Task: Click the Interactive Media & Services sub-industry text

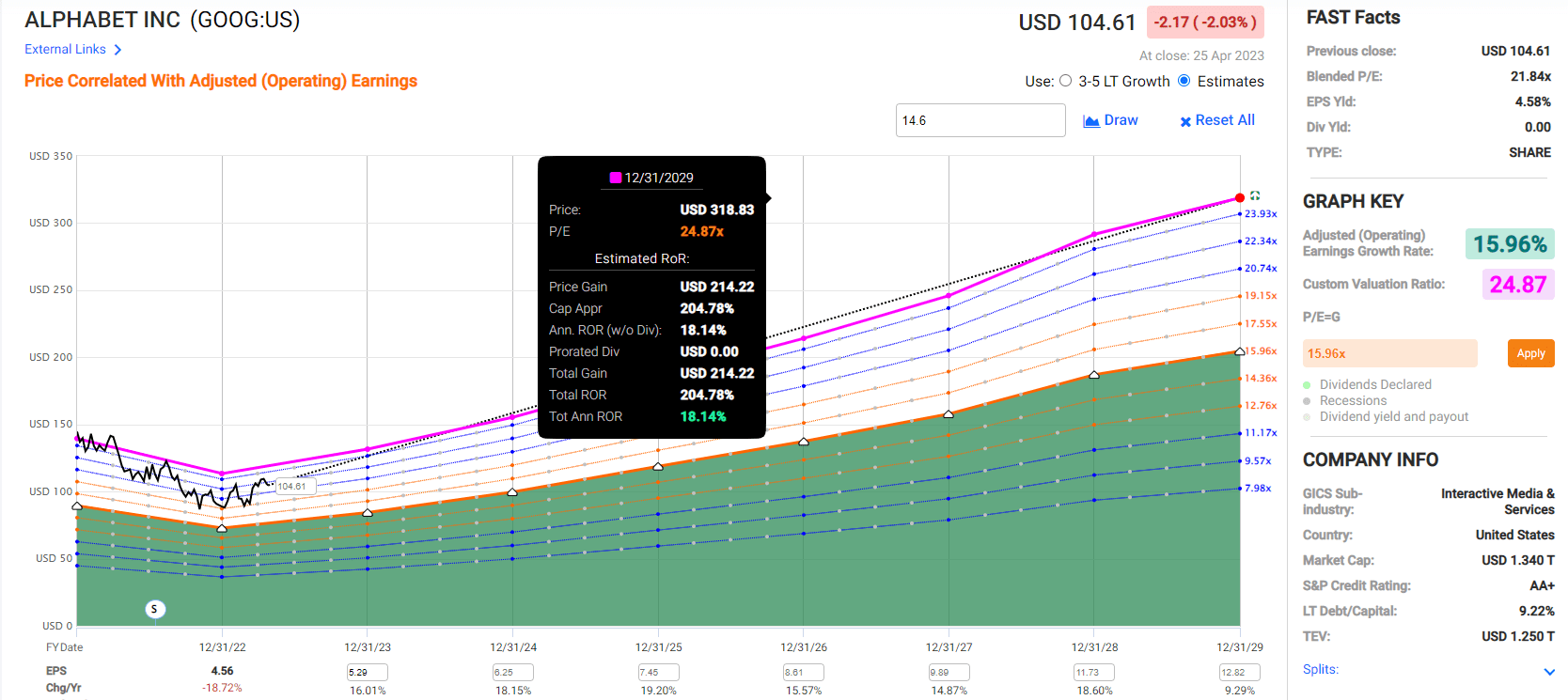Action: pyautogui.click(x=1497, y=502)
